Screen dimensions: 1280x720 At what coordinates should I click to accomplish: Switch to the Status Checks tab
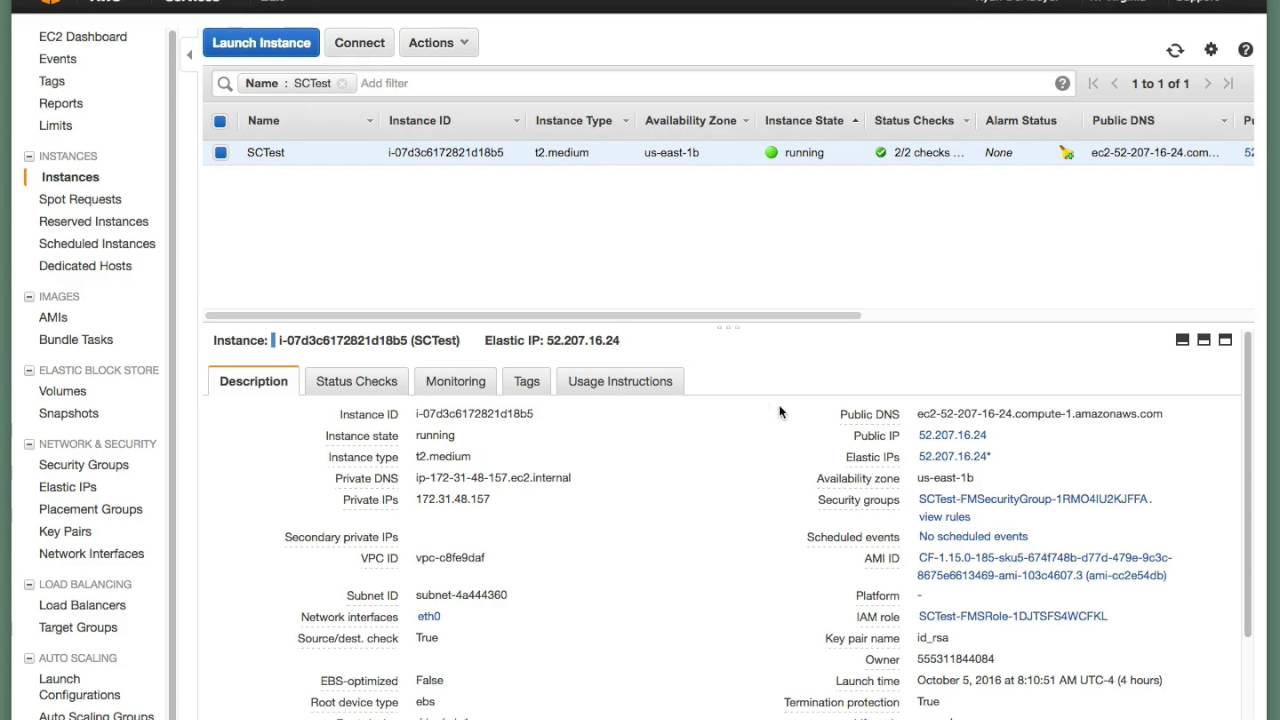pyautogui.click(x=357, y=381)
